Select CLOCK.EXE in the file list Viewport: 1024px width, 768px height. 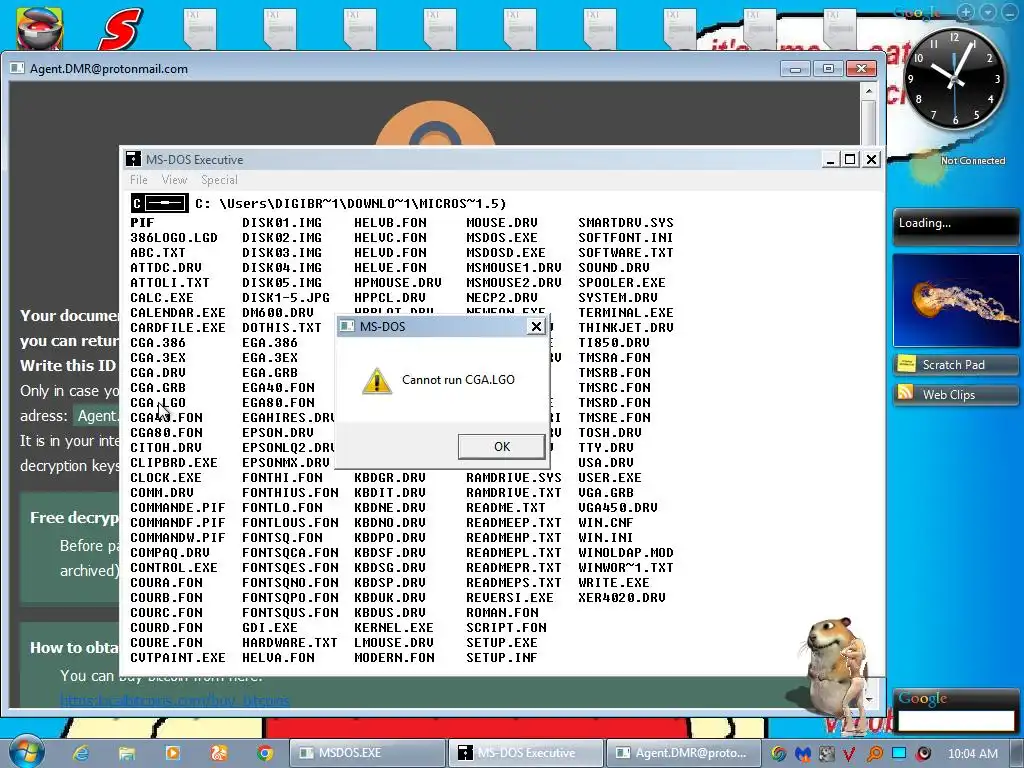pyautogui.click(x=166, y=478)
